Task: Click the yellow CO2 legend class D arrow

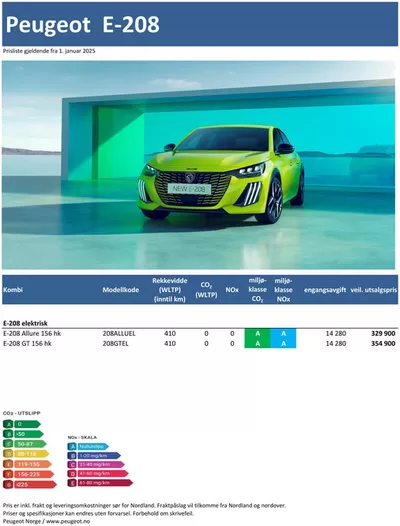Action: click(26, 454)
